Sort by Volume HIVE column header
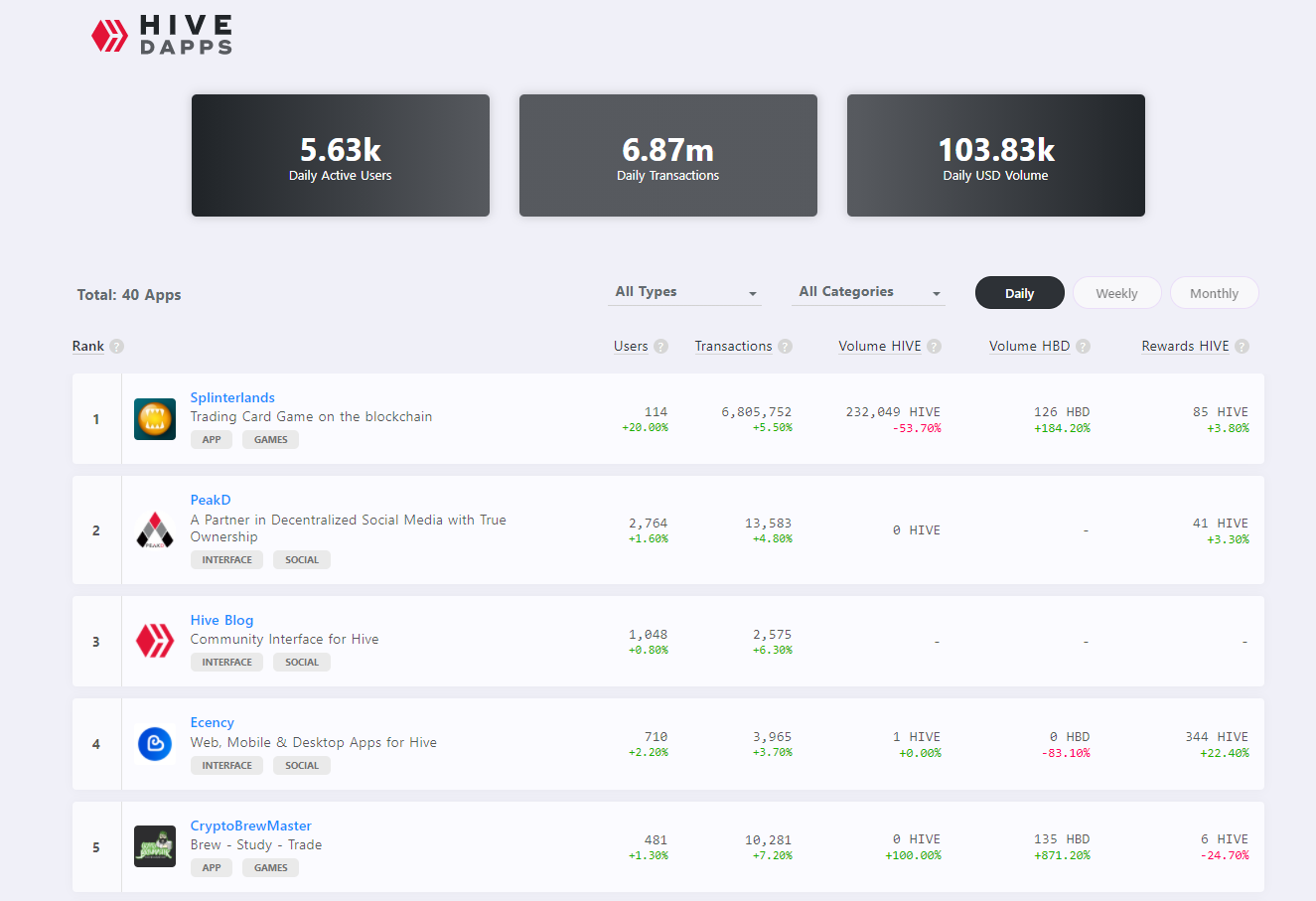The width and height of the screenshot is (1316, 901). 880,347
